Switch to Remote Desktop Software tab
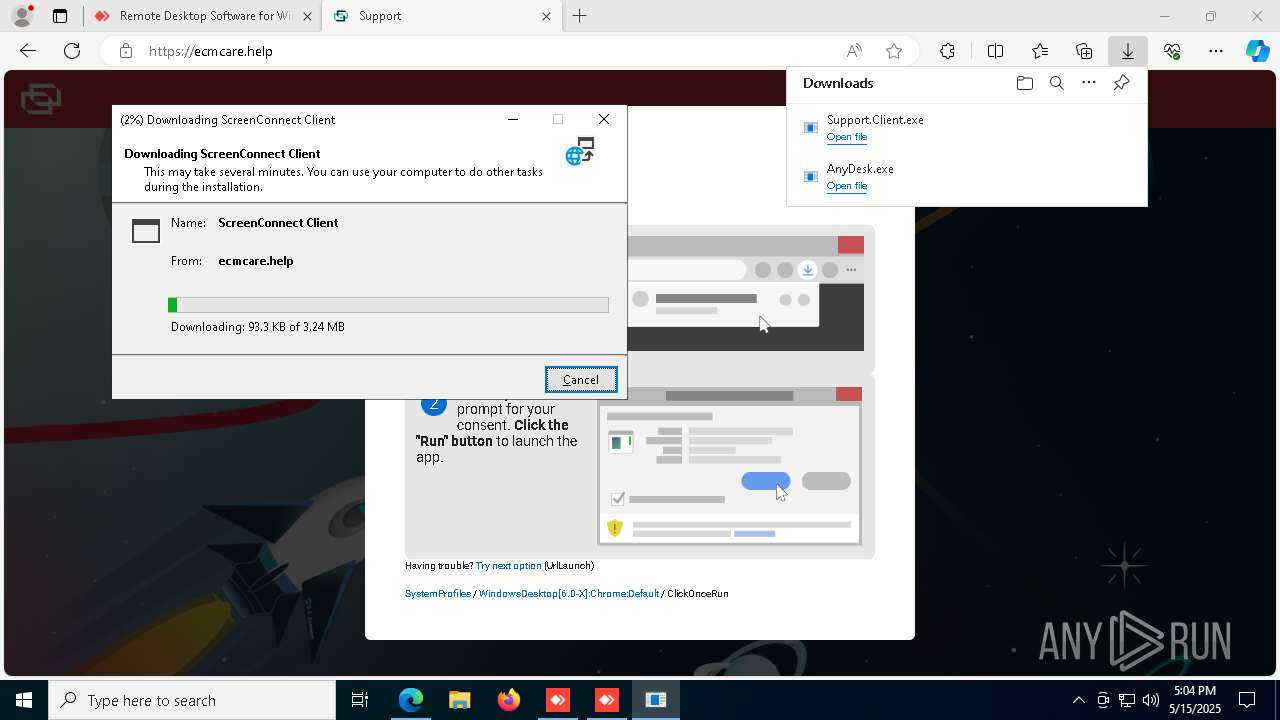Screen dimensions: 1280x720 point(205,16)
